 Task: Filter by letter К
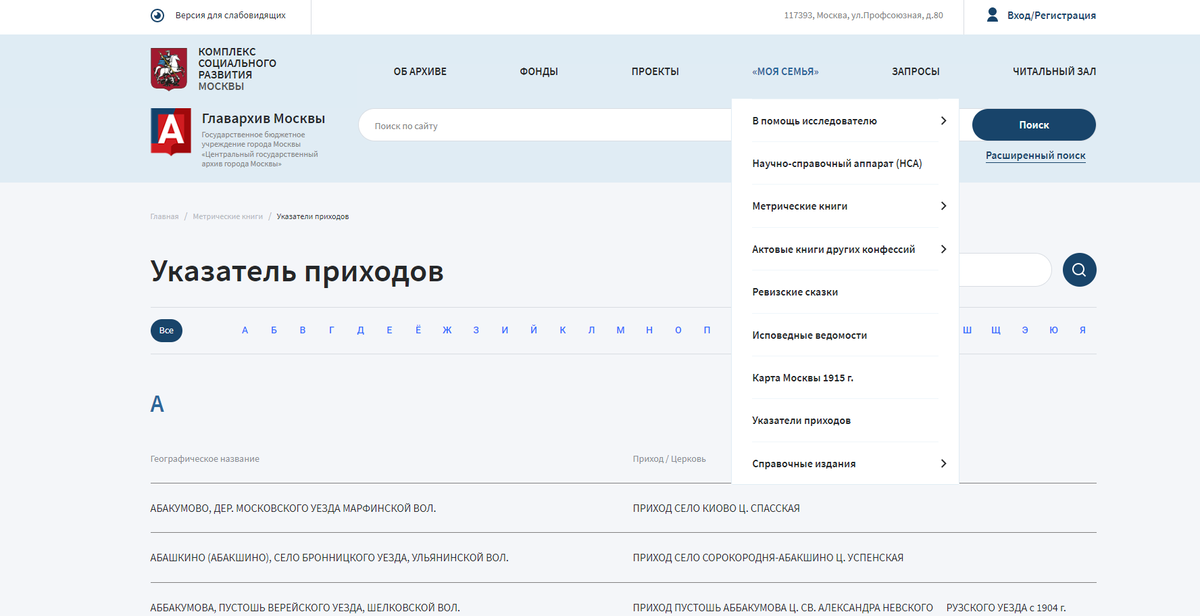[x=563, y=330]
